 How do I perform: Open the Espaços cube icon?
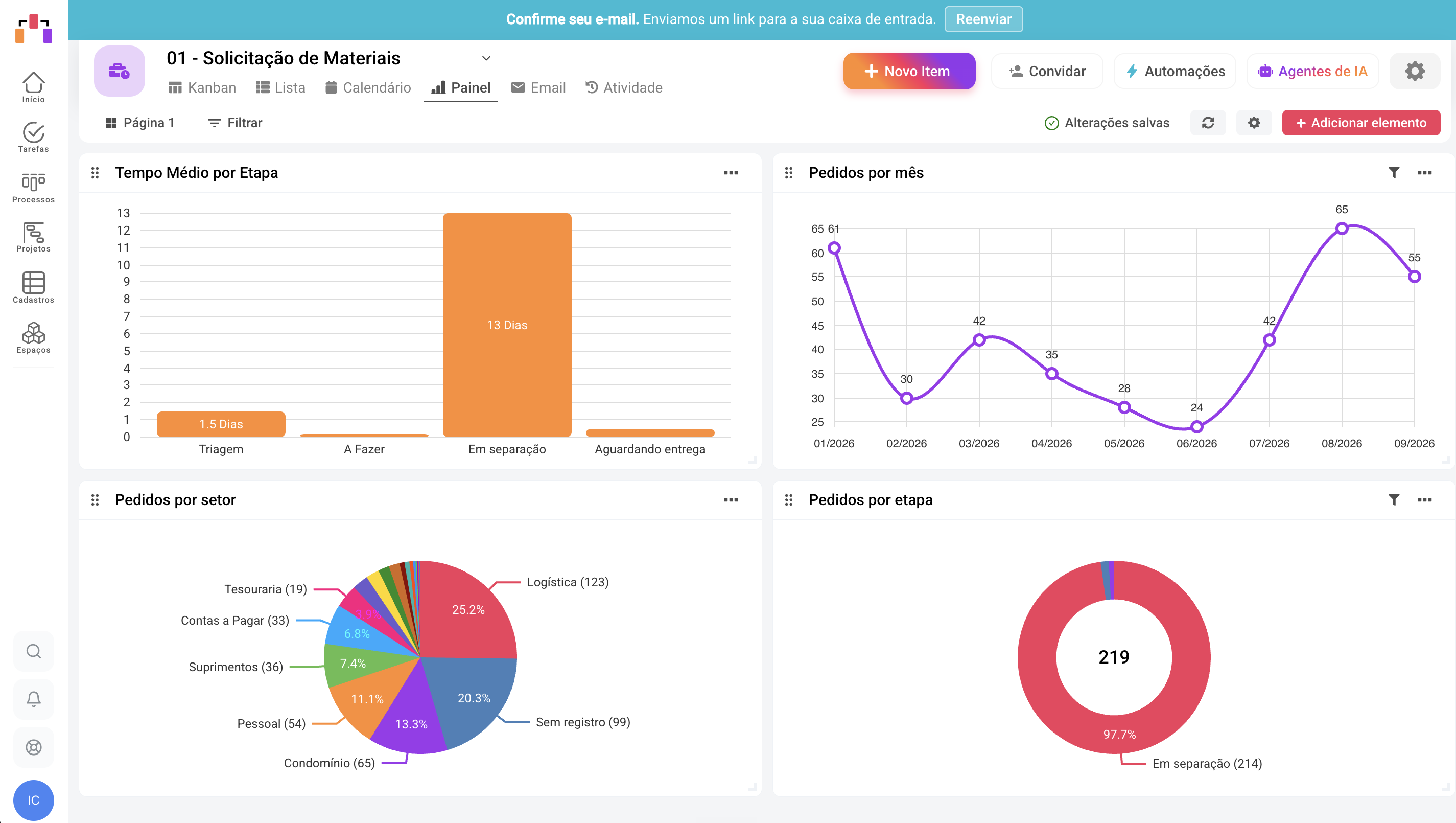click(x=33, y=338)
